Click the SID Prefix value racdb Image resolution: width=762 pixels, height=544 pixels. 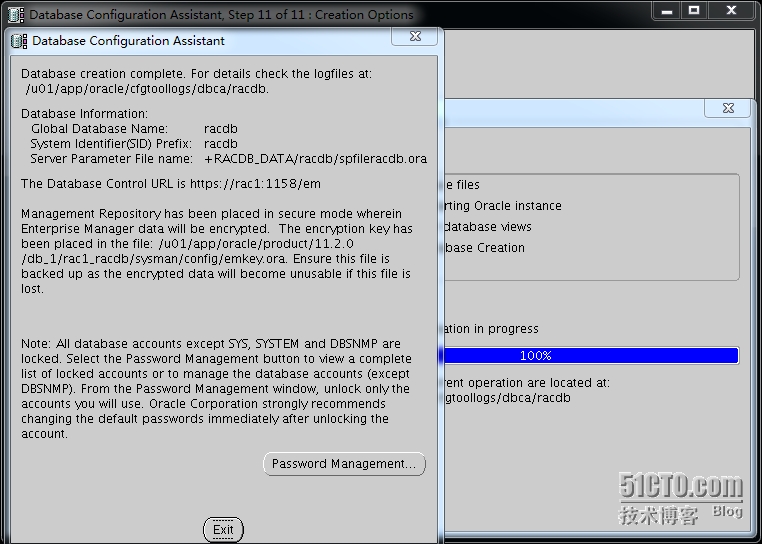221,144
